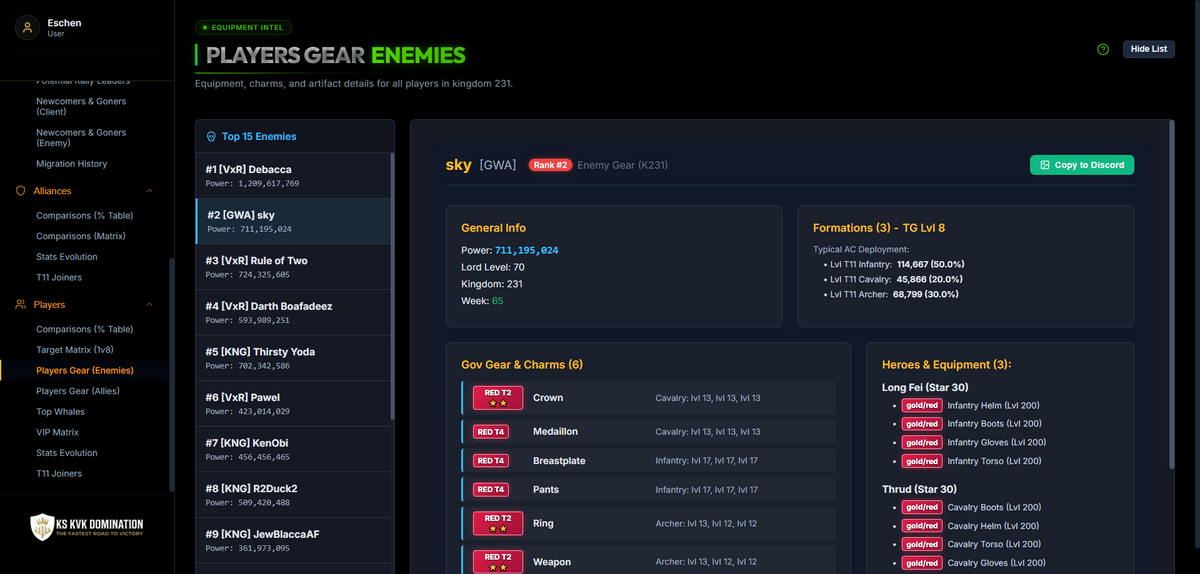Click the Eschen user avatar icon
The image size is (1200, 574).
click(27, 27)
